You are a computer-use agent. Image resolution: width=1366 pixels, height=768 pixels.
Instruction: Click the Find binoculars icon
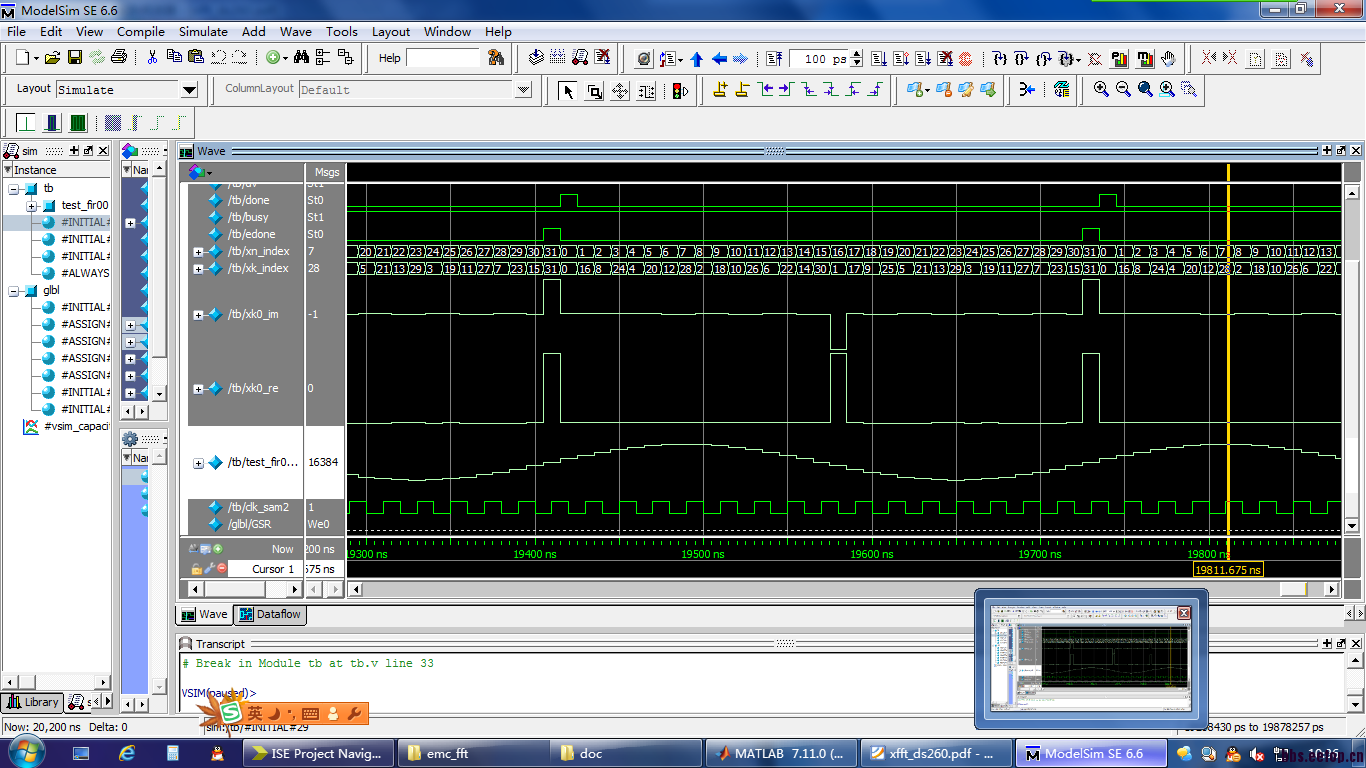tap(301, 58)
